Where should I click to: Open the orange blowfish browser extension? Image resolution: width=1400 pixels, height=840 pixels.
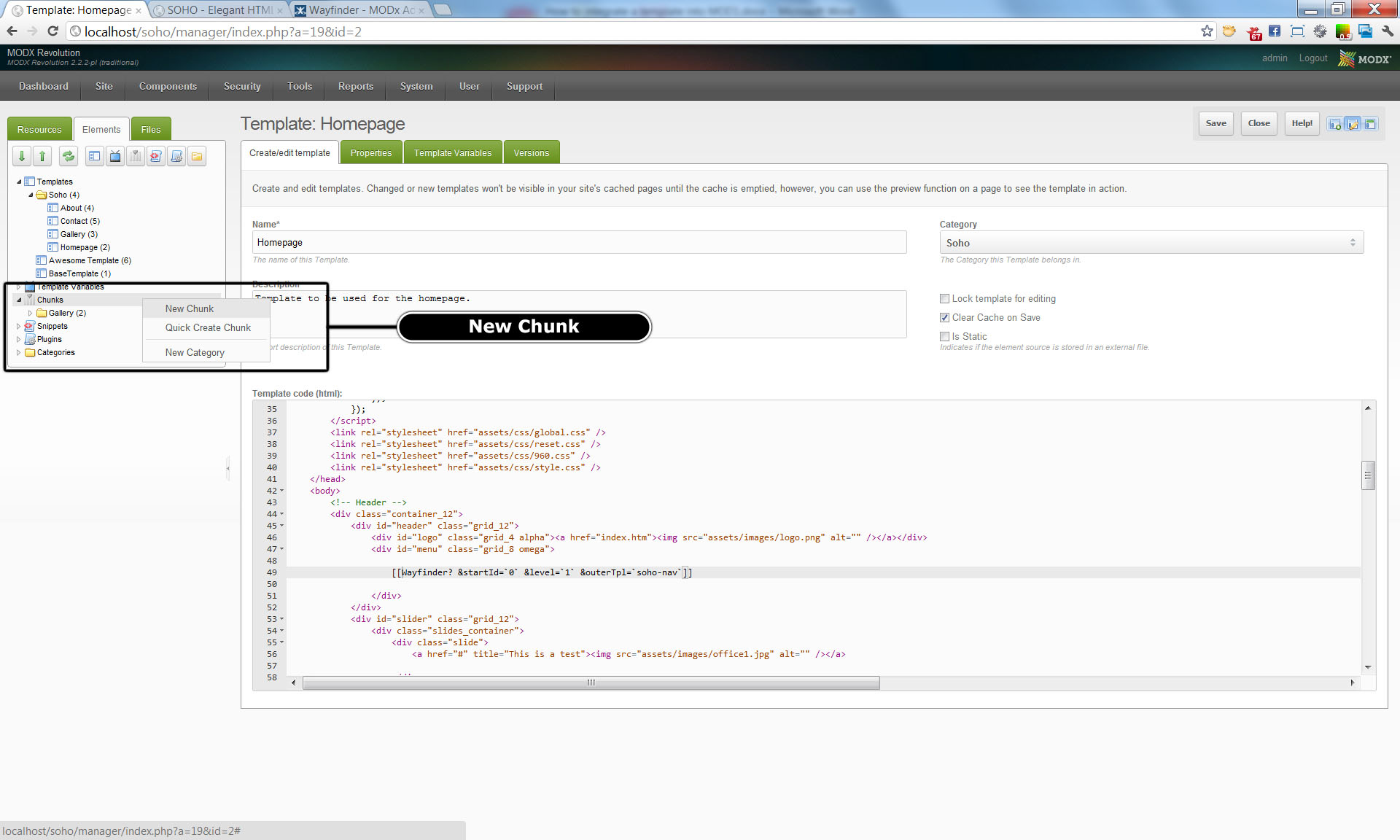[x=1229, y=31]
